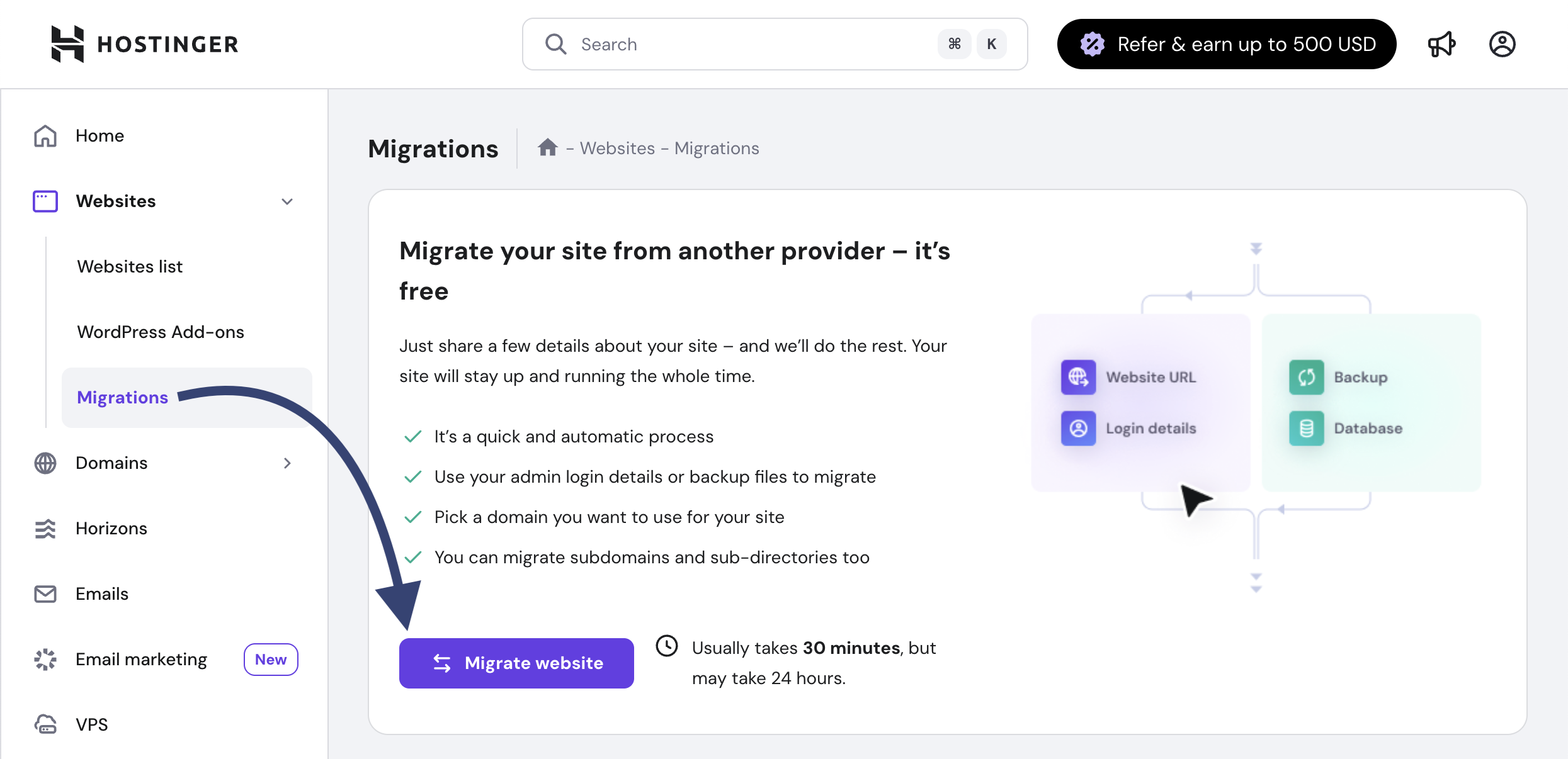Open VPS from sidebar
The height and width of the screenshot is (759, 1568).
(92, 724)
